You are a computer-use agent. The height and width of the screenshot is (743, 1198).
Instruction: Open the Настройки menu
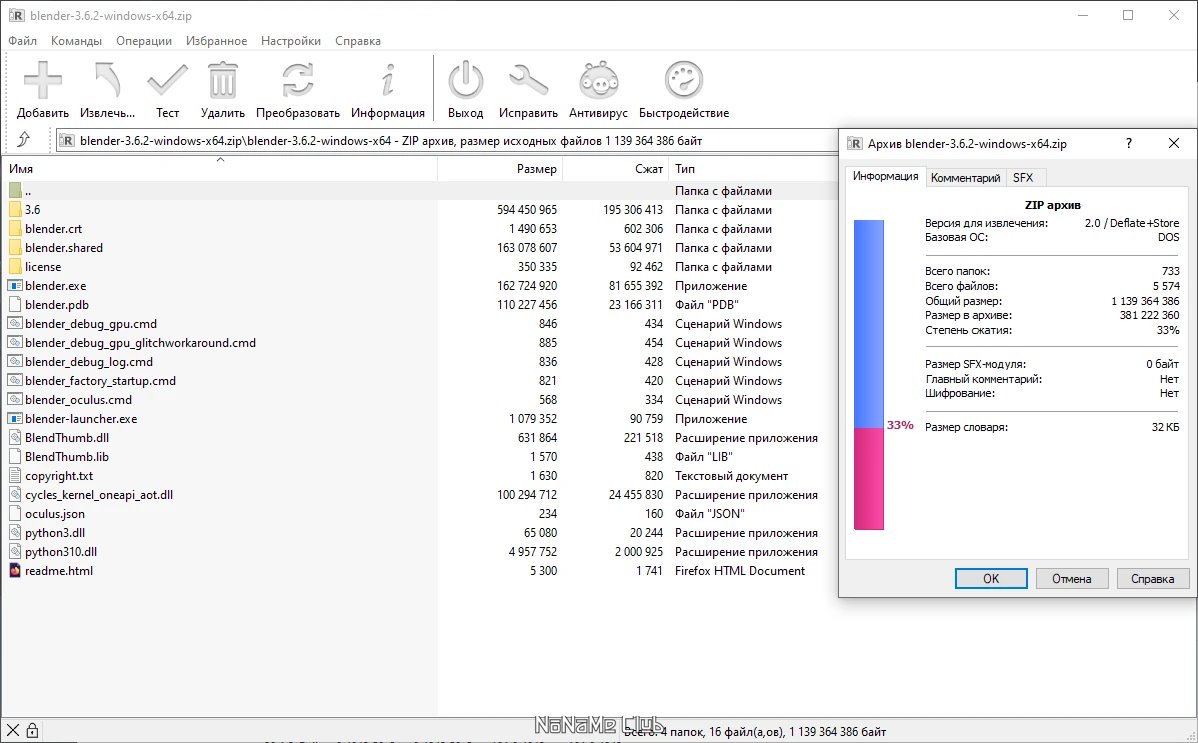[x=291, y=41]
